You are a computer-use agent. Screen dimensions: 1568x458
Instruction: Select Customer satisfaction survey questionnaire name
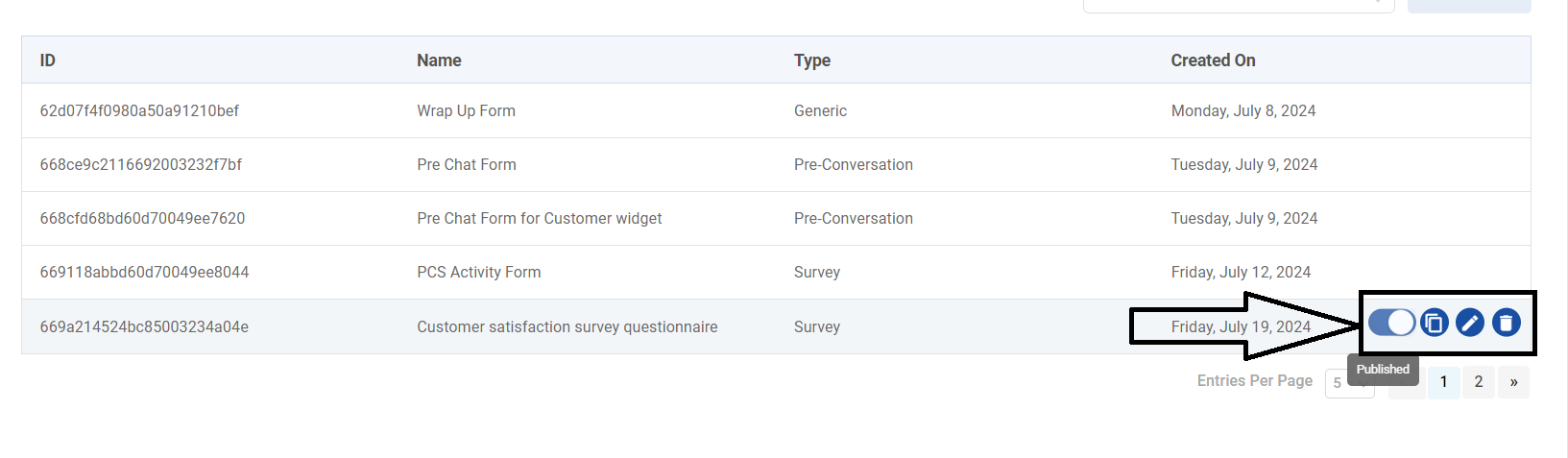567,327
